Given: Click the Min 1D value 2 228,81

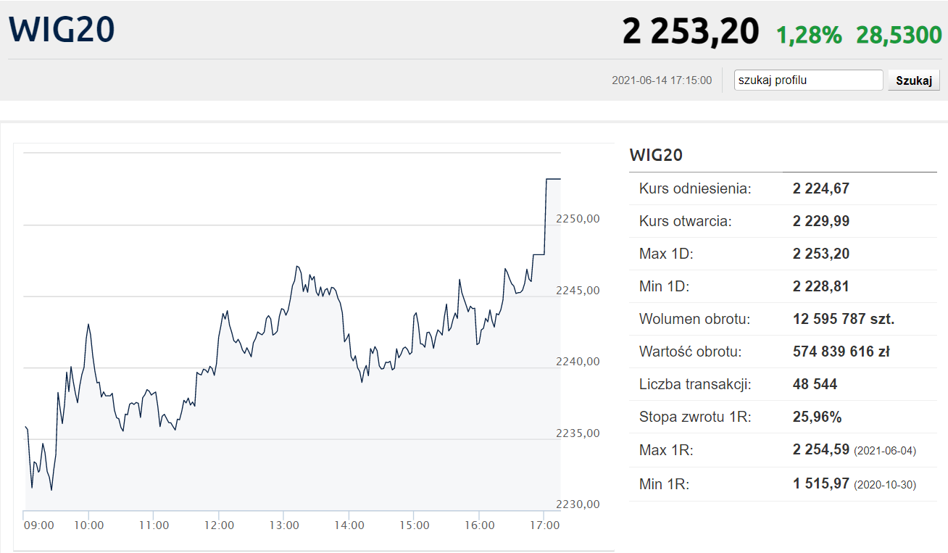Looking at the screenshot, I should [821, 286].
